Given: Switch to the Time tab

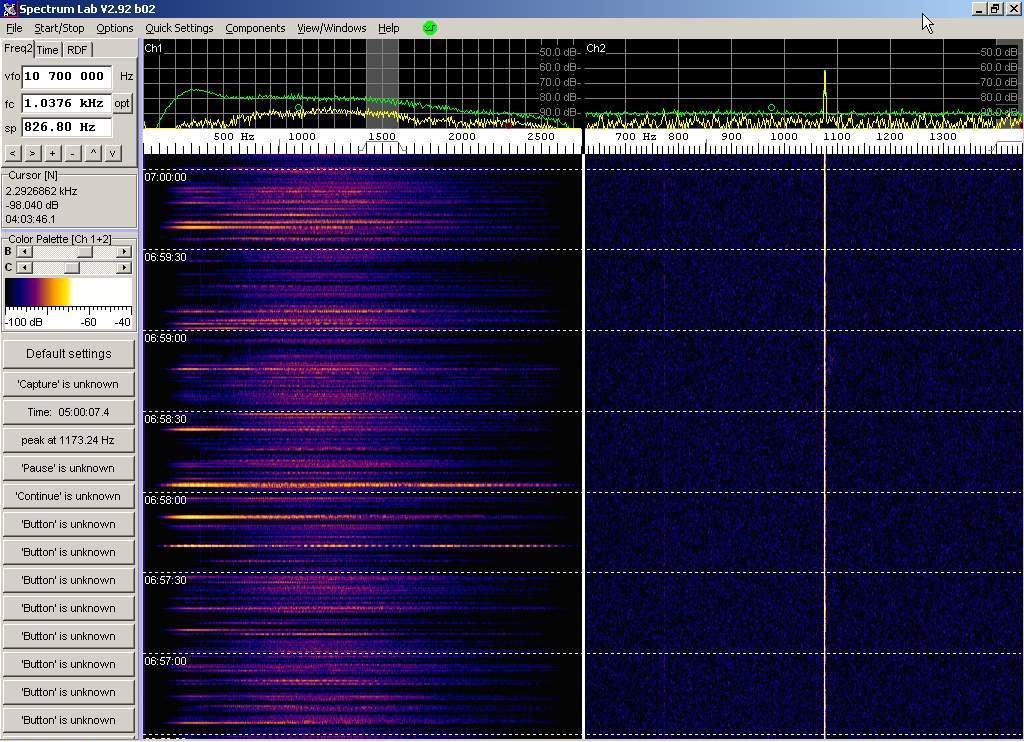Looking at the screenshot, I should pyautogui.click(x=48, y=50).
